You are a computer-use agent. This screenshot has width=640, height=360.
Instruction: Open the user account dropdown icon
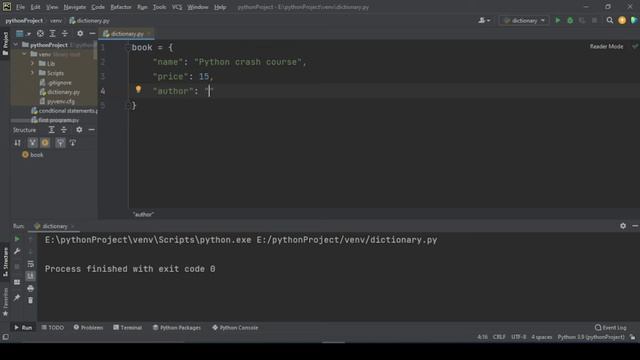pos(484,20)
